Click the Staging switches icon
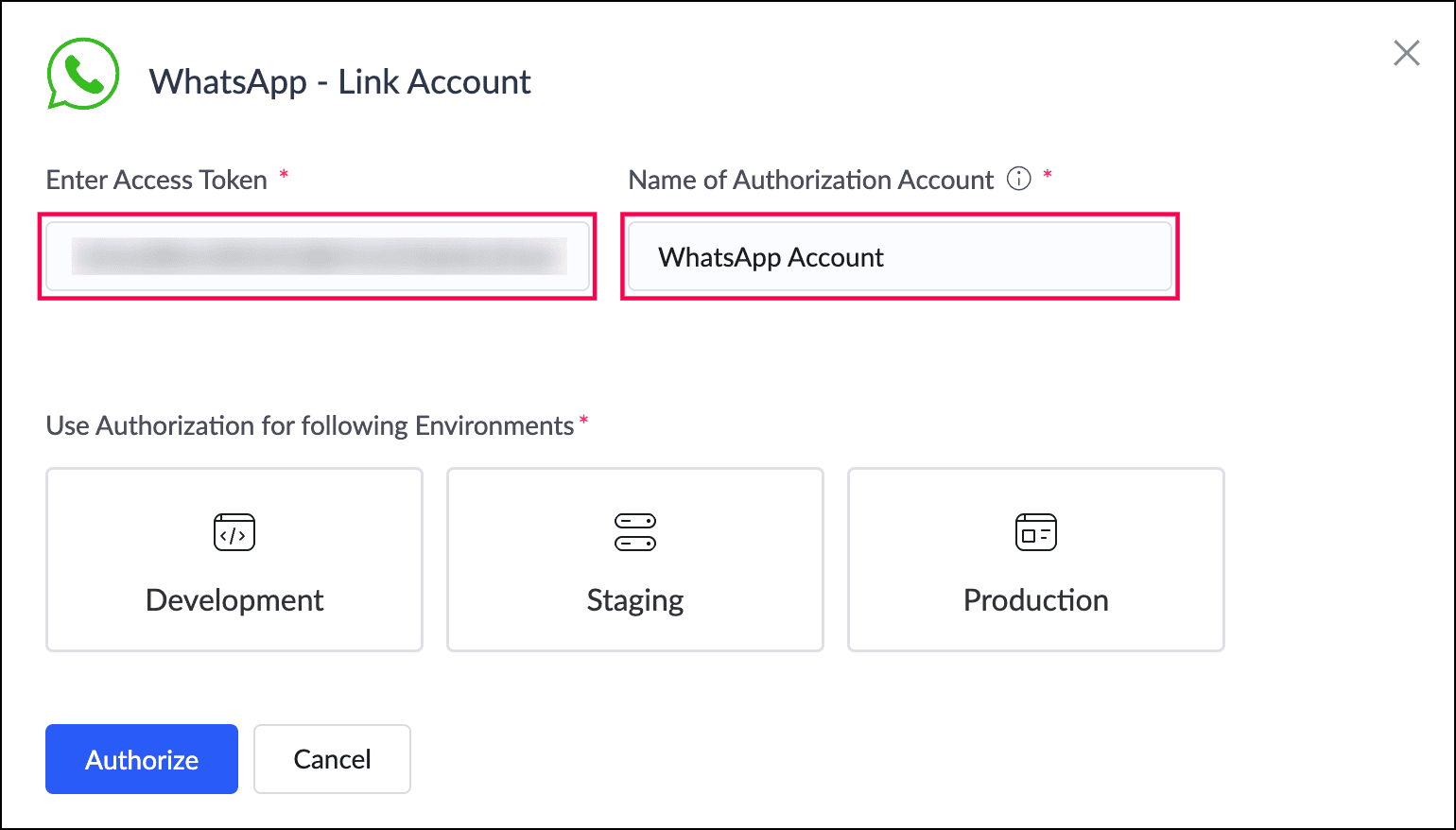This screenshot has width=1456, height=830. click(635, 532)
